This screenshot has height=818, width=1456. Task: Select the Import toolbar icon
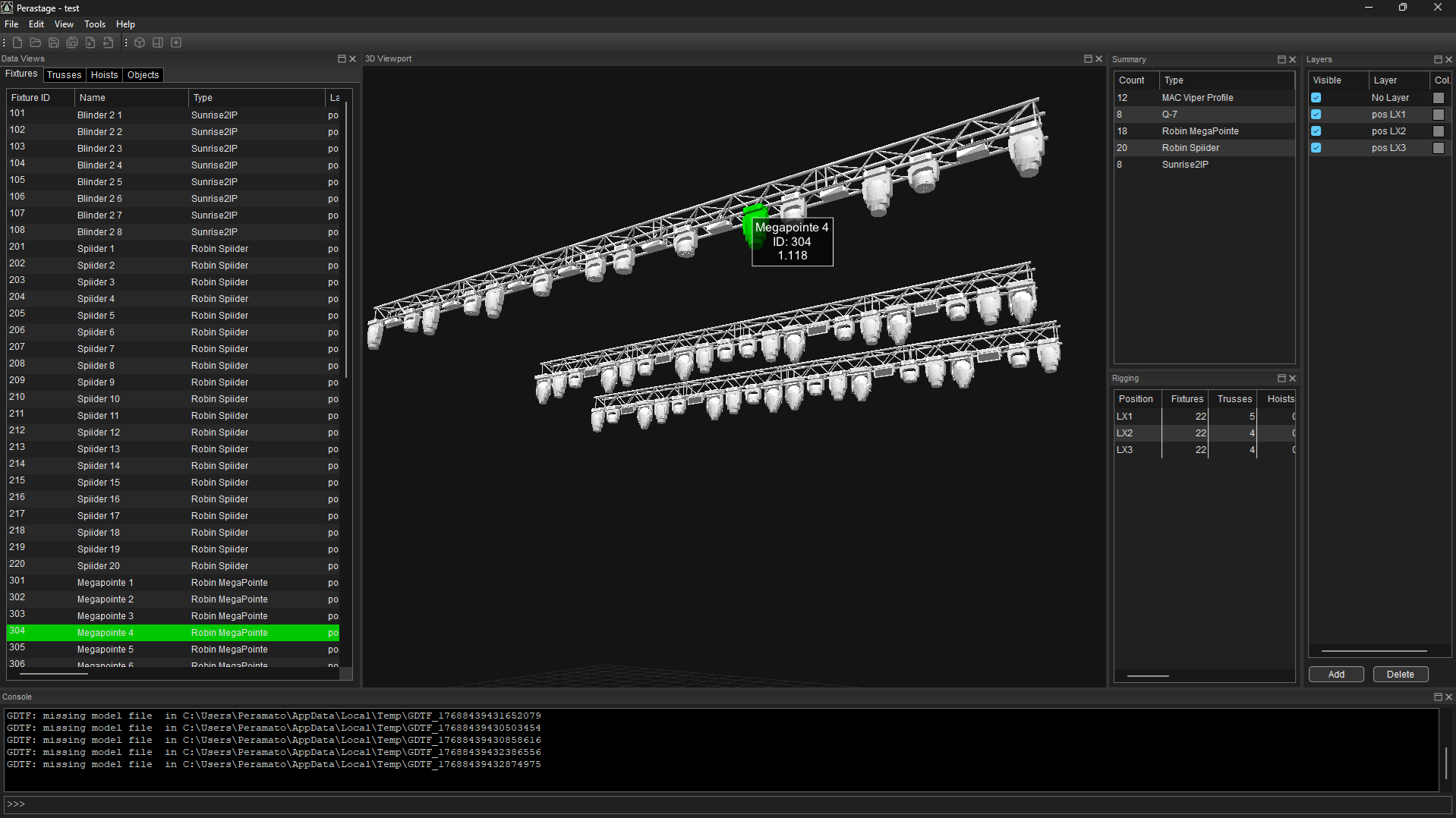[90, 42]
